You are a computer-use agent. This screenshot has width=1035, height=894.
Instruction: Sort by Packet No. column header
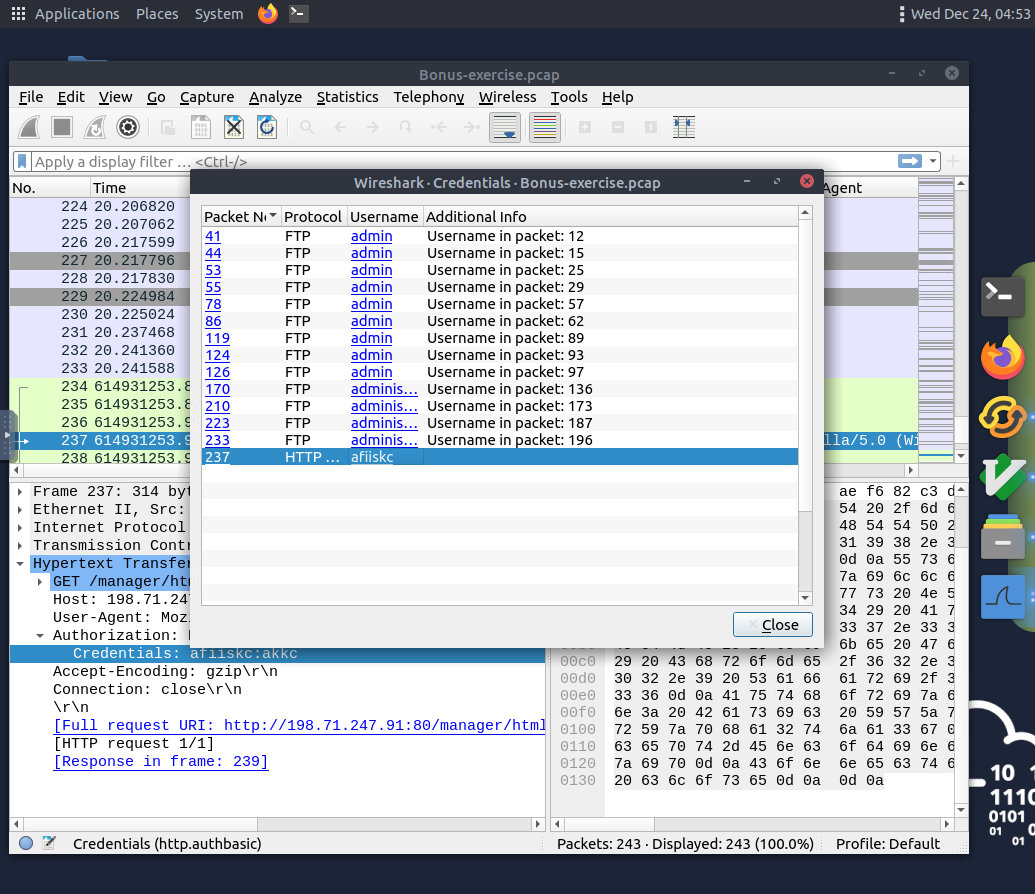[241, 217]
